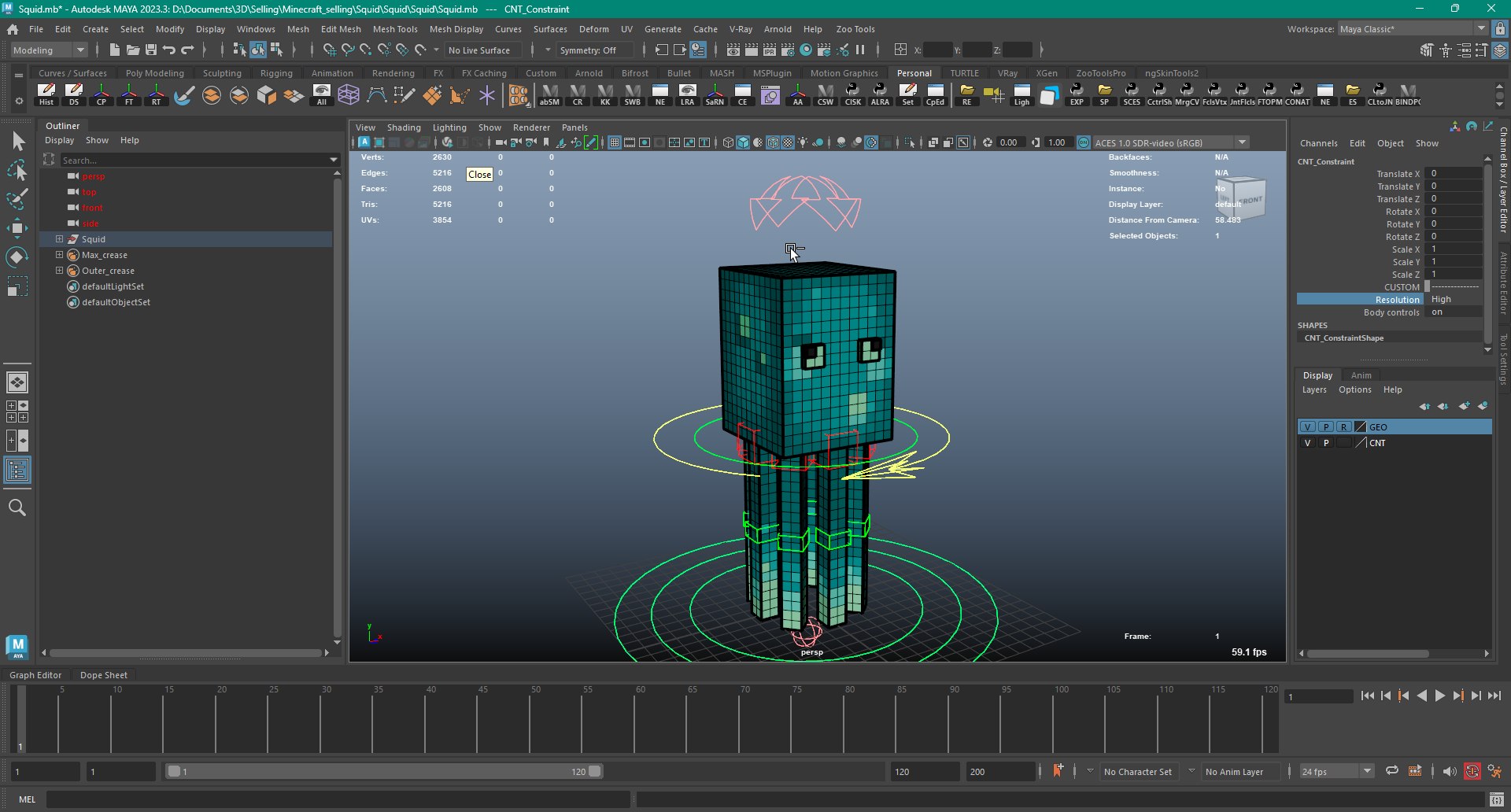
Task: Click the Undo arrow icon
Action: 169,50
